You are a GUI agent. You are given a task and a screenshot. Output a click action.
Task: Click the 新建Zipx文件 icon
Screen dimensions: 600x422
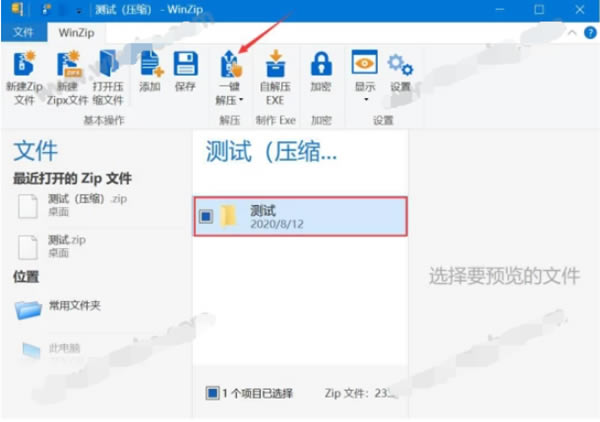click(x=65, y=66)
